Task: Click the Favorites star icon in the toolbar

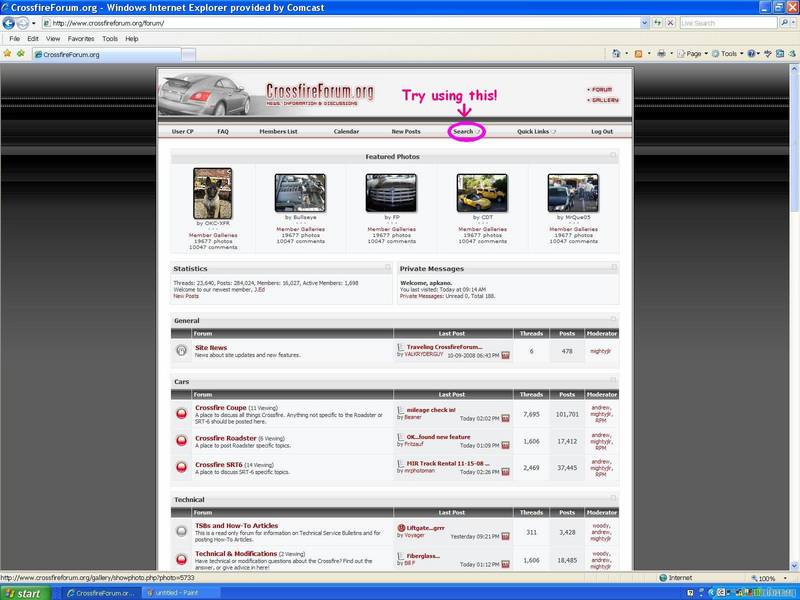Action: 8,54
